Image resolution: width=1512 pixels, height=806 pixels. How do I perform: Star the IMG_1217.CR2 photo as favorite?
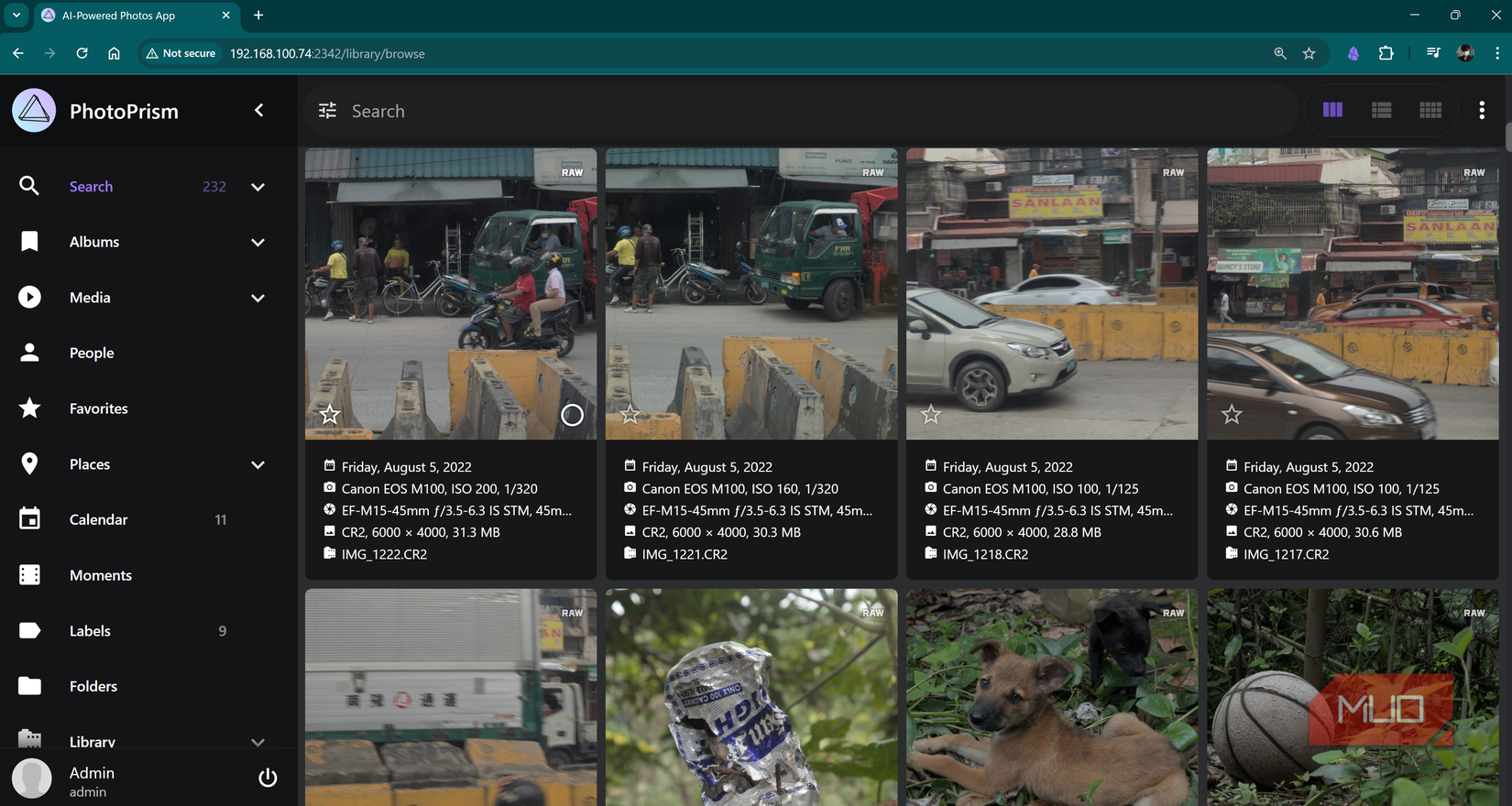(x=1232, y=415)
